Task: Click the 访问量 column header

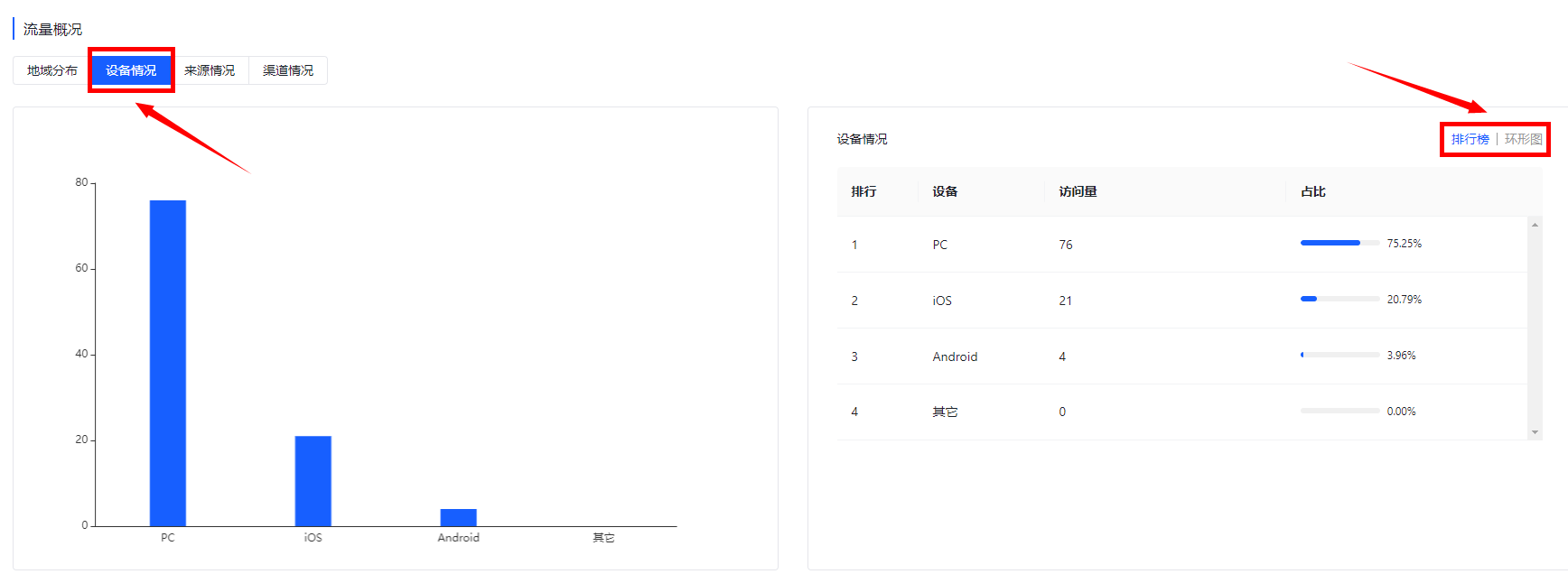Action: 1078,191
